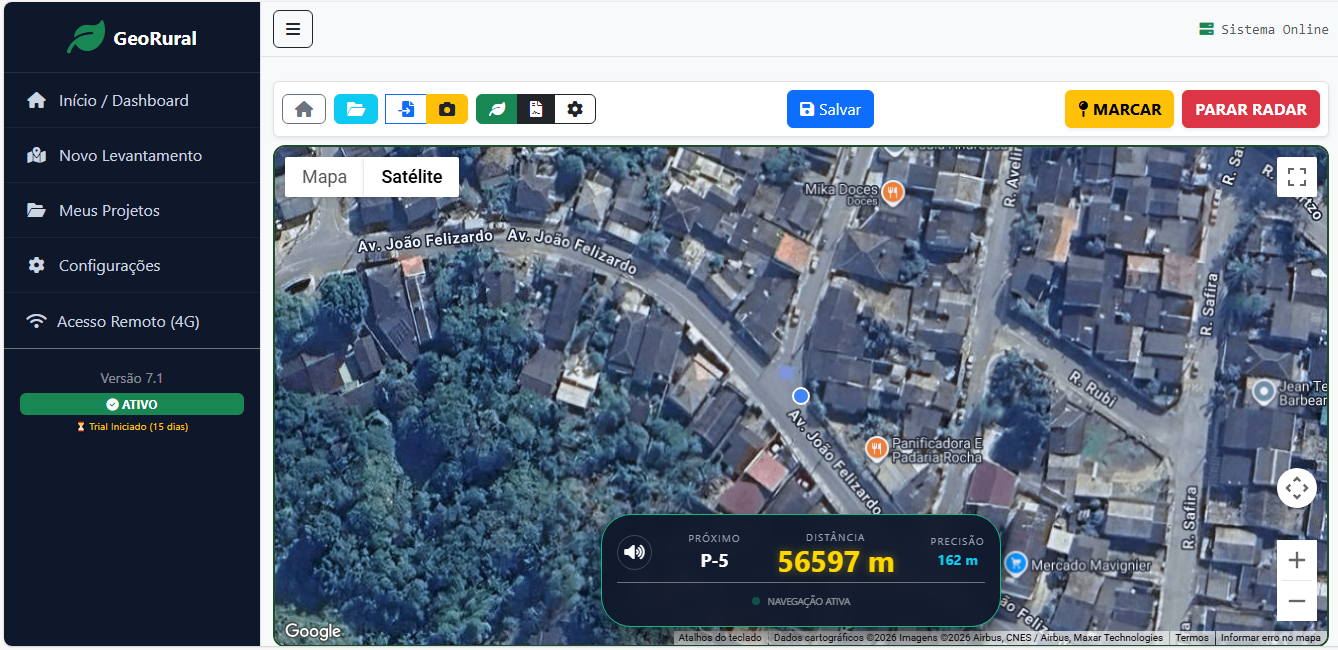Click the home icon in the toolbar

point(304,109)
